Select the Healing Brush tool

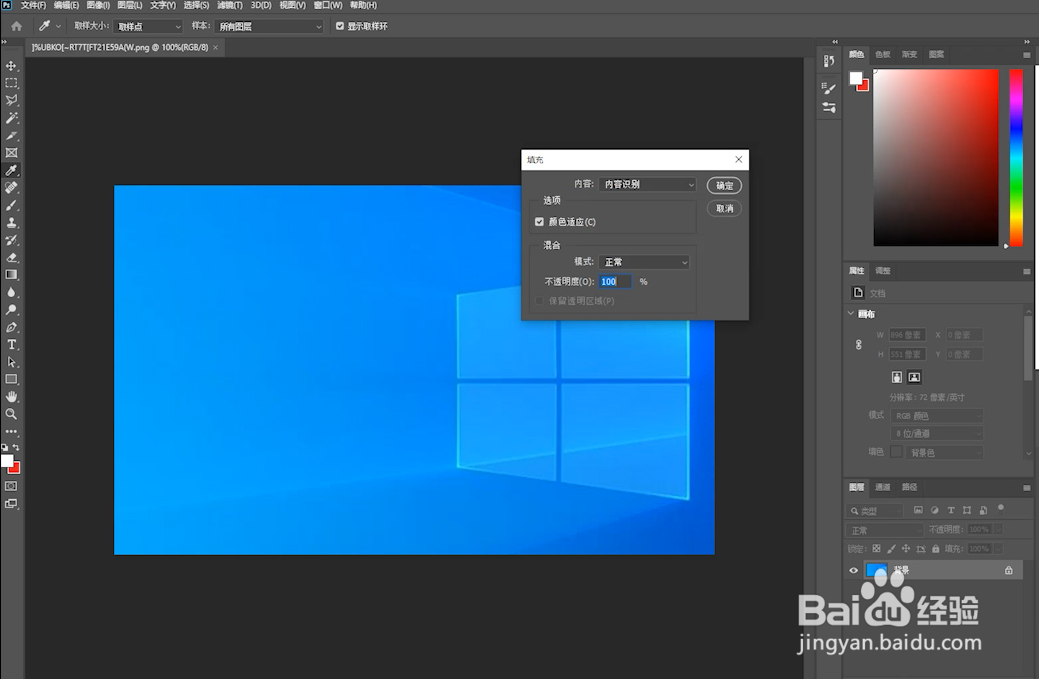coord(11,187)
